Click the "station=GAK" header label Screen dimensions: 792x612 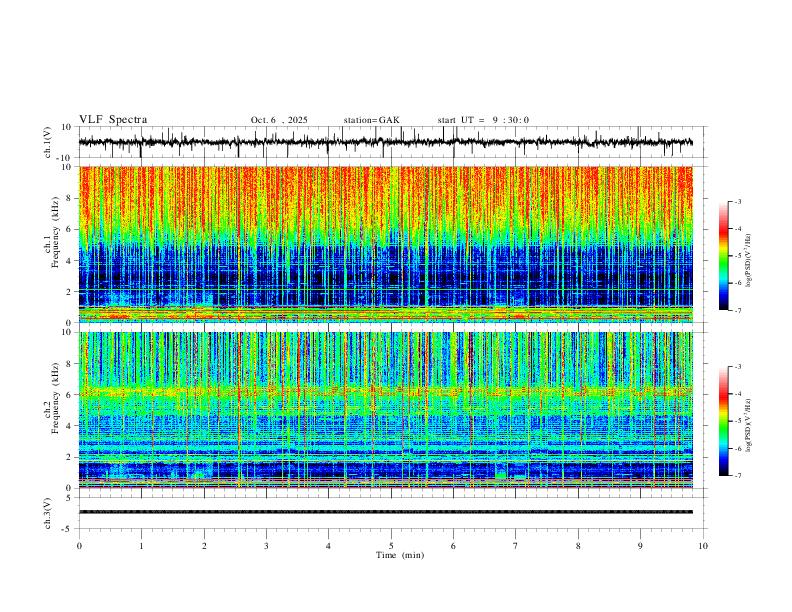click(x=371, y=120)
